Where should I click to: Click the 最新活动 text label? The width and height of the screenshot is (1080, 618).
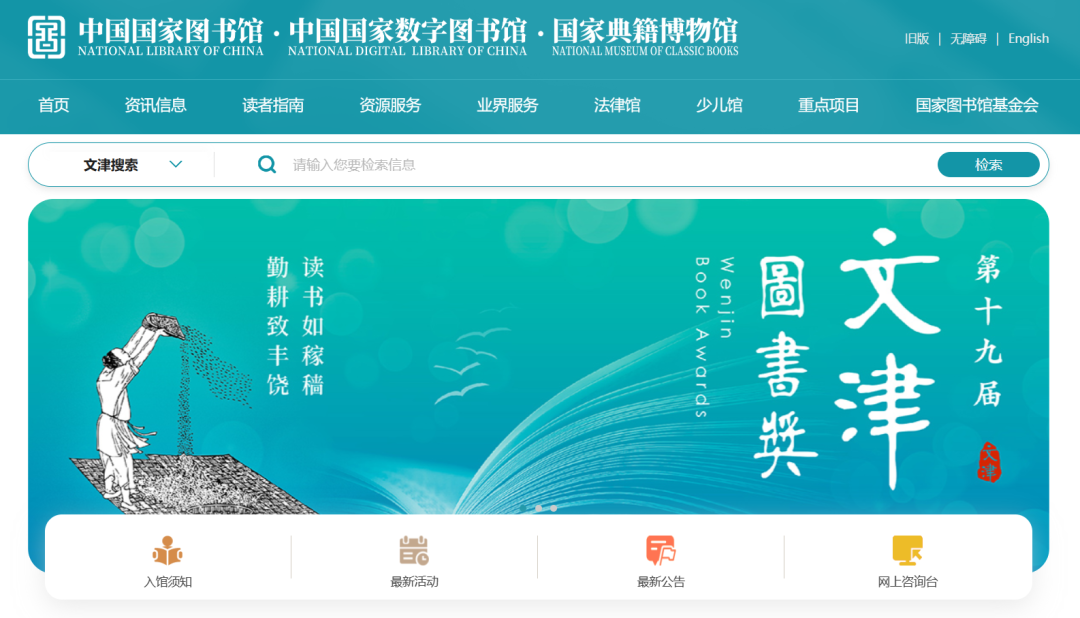[414, 581]
